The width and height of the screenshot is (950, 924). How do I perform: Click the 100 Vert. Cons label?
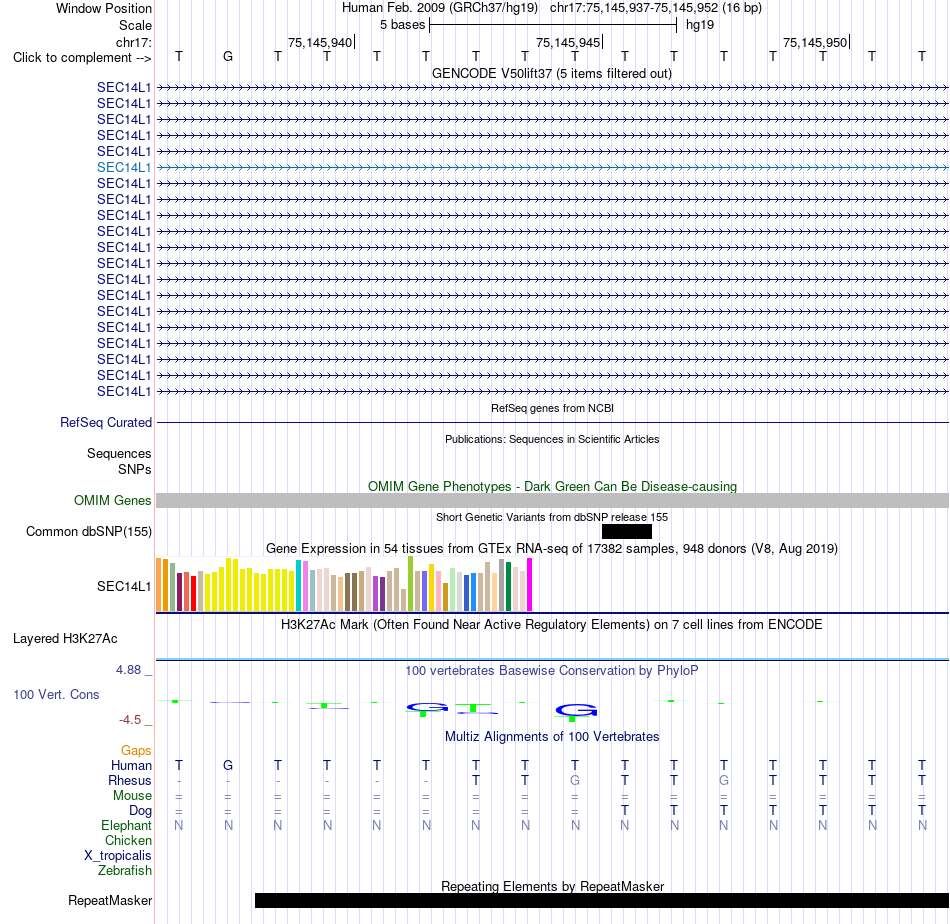[56, 694]
